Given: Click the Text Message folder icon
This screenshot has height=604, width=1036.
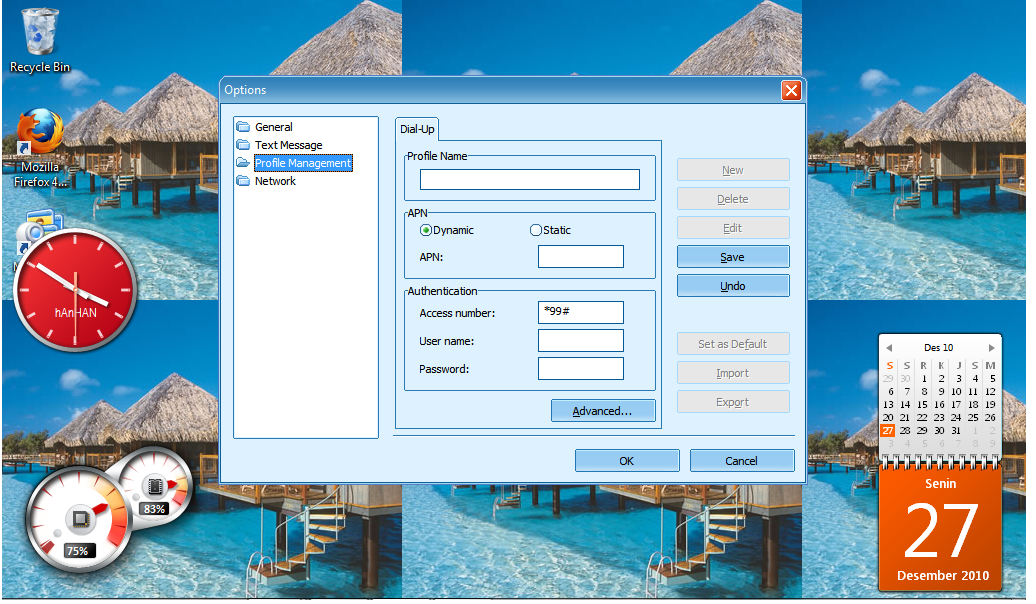Looking at the screenshot, I should click(243, 145).
